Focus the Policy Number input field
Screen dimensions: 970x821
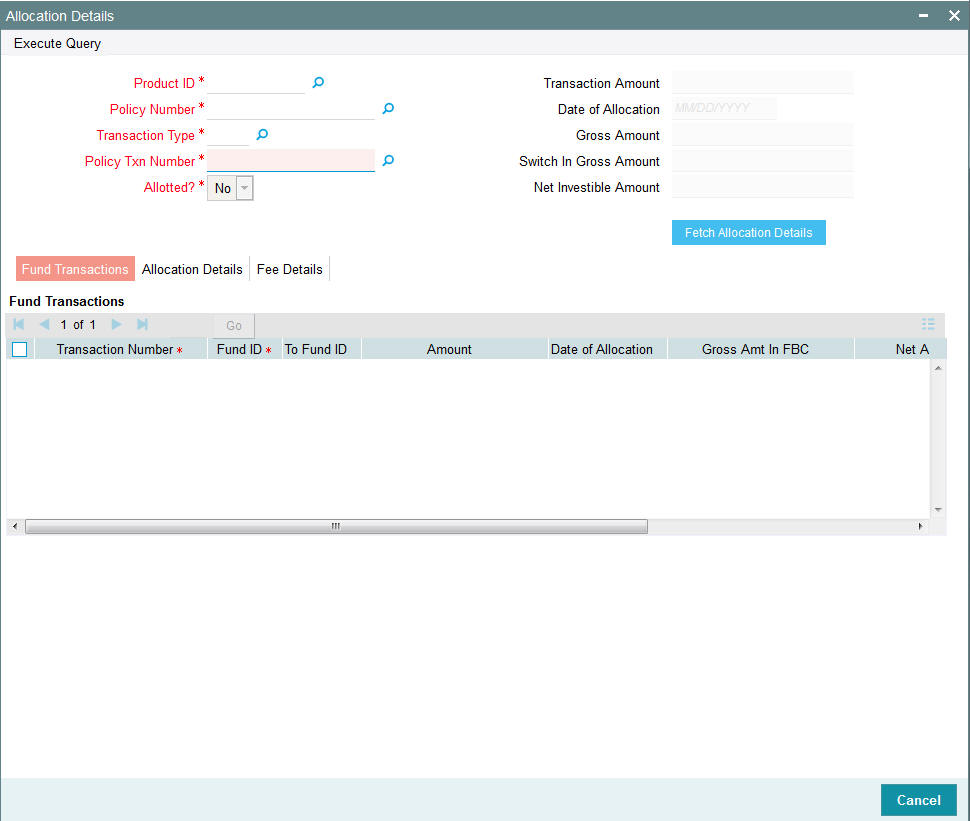291,109
